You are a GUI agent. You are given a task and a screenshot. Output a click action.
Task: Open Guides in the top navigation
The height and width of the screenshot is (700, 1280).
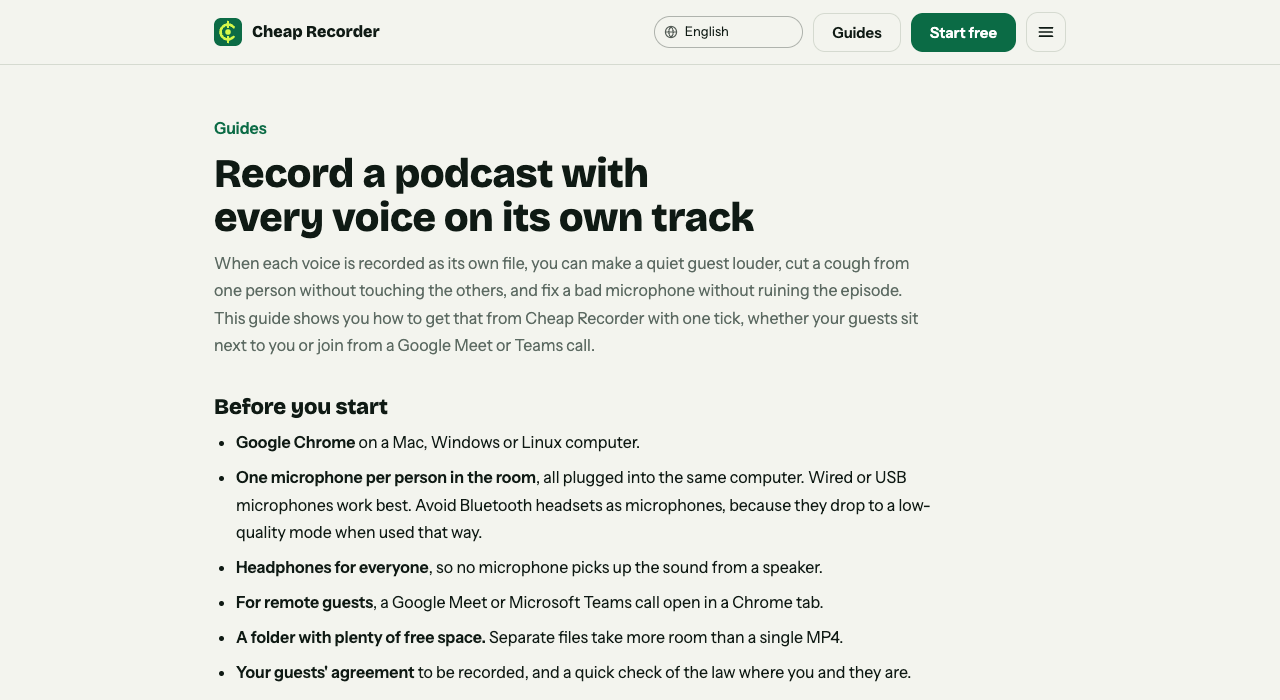tap(857, 32)
